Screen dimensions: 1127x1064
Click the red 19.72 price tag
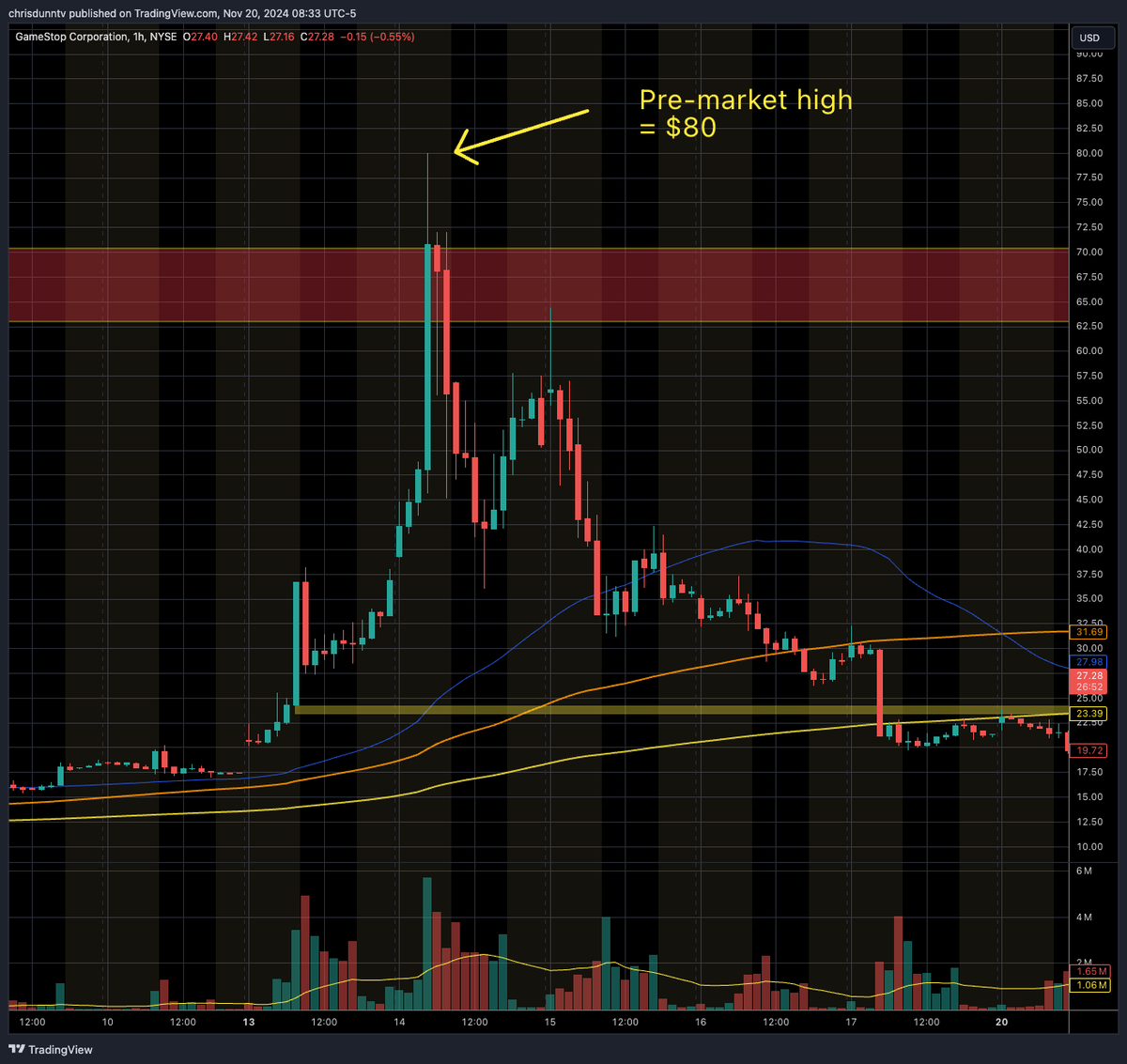(x=1089, y=750)
